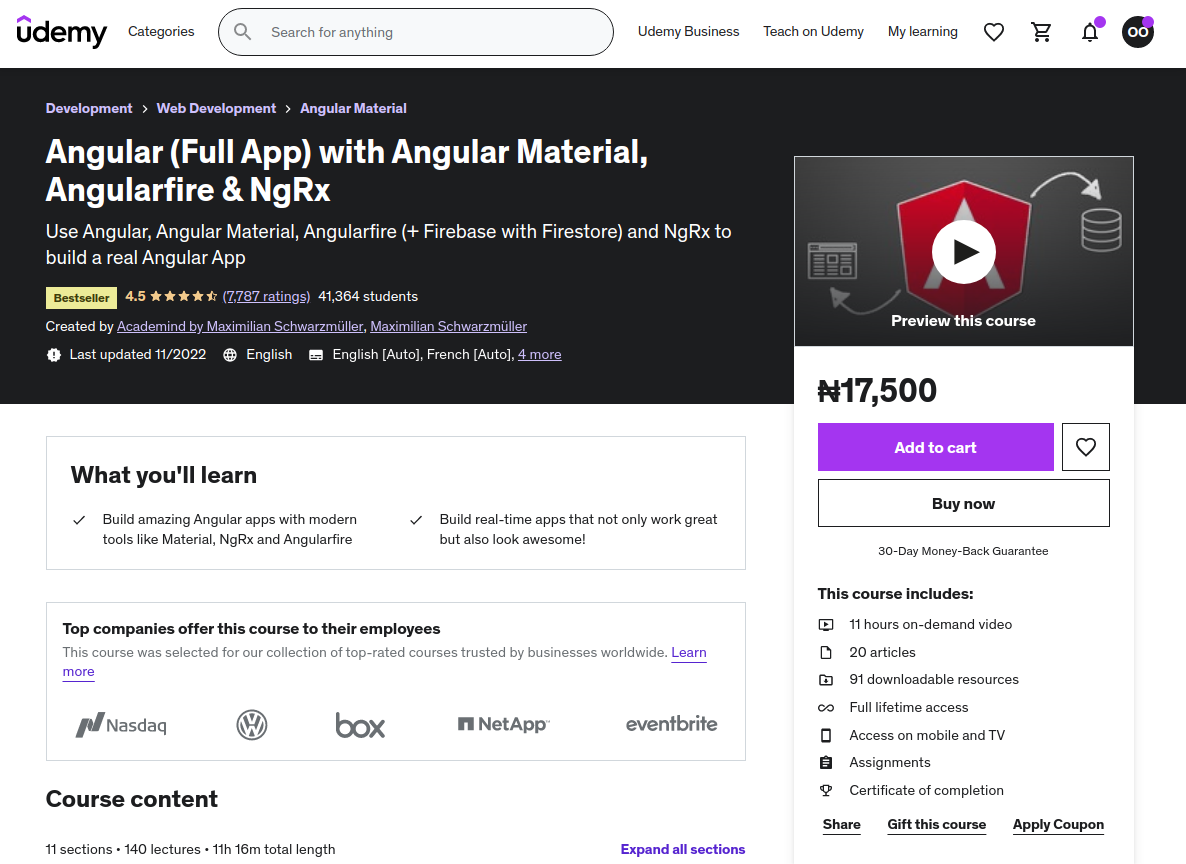Open the Udemy logo home link
The height and width of the screenshot is (864, 1186).
[61, 32]
